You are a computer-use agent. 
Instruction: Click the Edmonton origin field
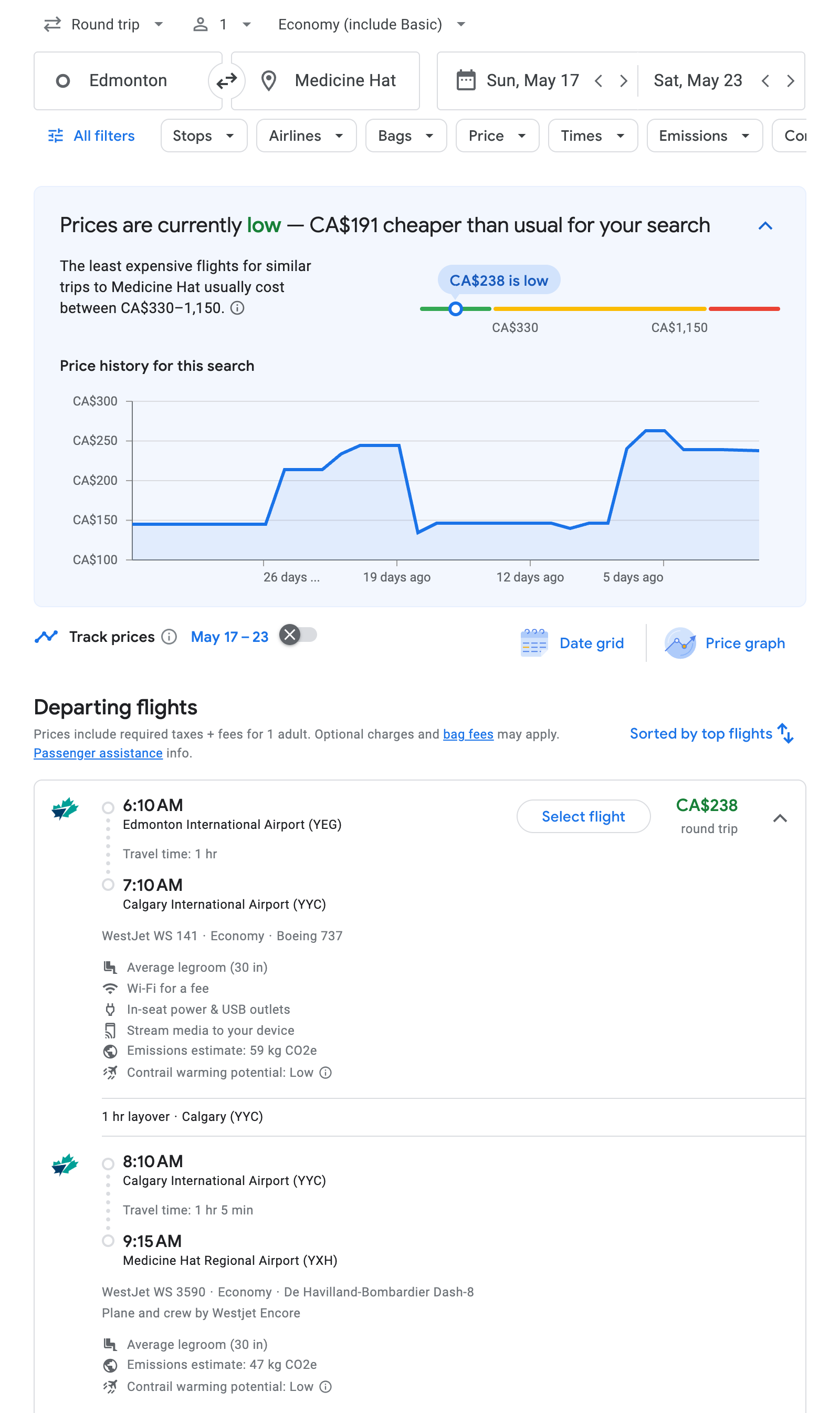pos(128,80)
